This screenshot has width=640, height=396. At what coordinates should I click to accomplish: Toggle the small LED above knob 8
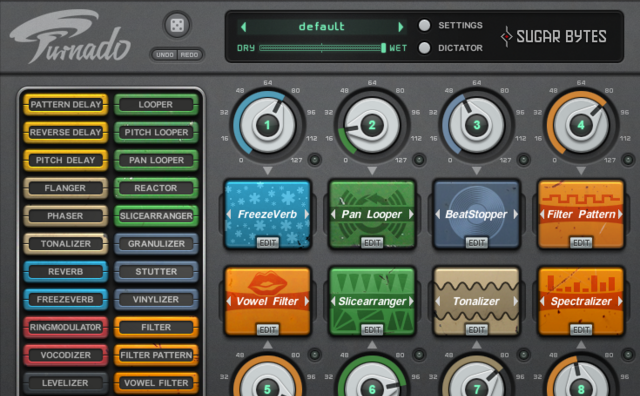[628, 354]
